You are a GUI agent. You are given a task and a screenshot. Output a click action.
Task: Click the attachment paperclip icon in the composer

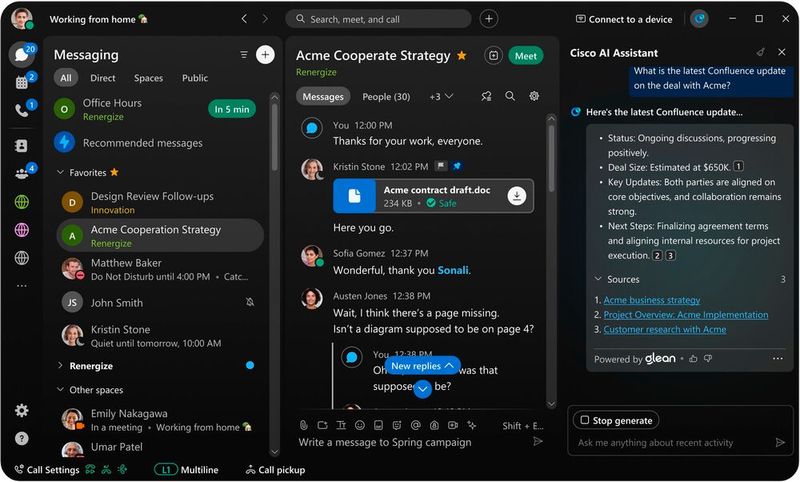pos(304,425)
